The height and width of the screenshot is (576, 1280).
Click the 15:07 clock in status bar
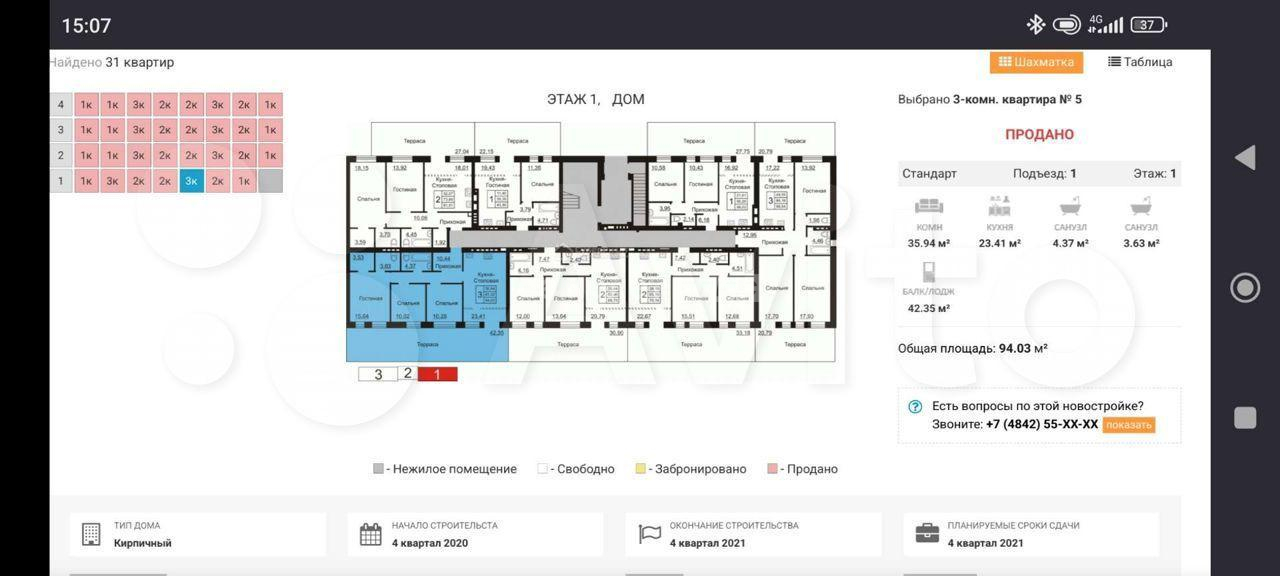(x=86, y=25)
